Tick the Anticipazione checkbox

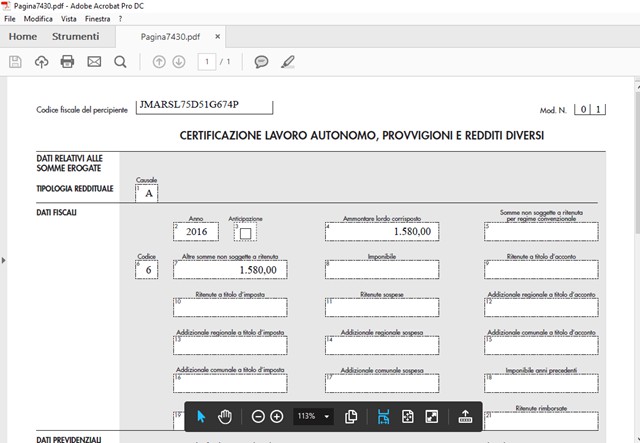coord(245,234)
